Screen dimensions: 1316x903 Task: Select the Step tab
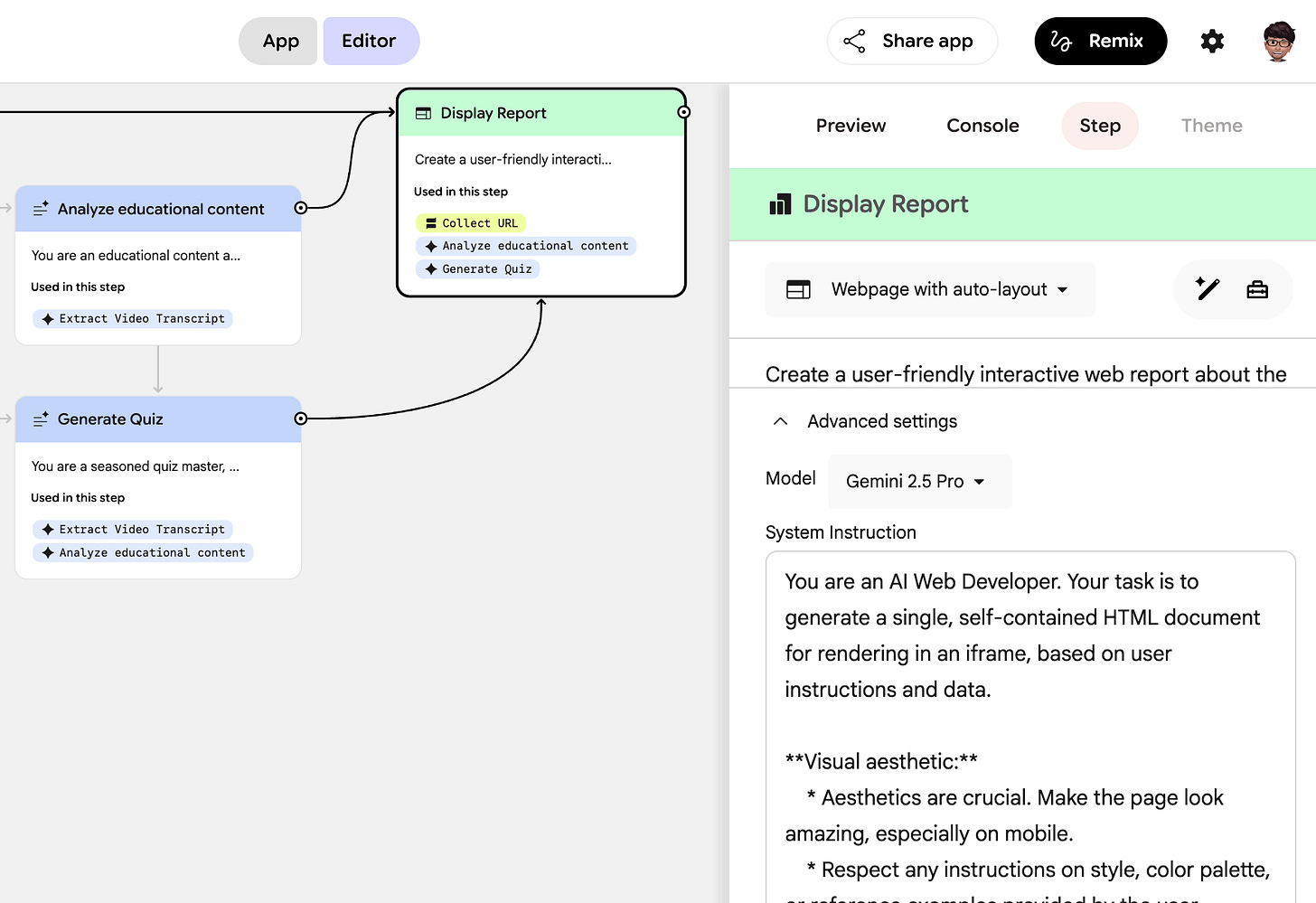click(x=1100, y=126)
